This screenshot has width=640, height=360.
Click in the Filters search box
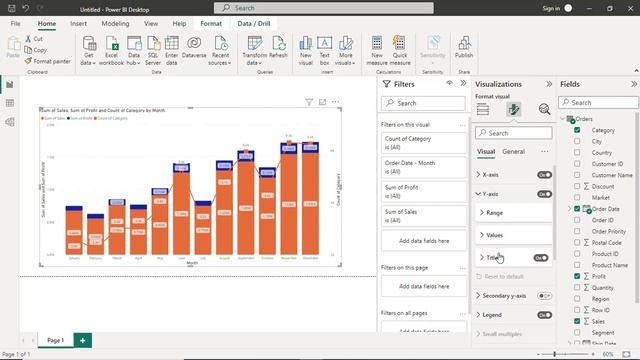tap(423, 103)
